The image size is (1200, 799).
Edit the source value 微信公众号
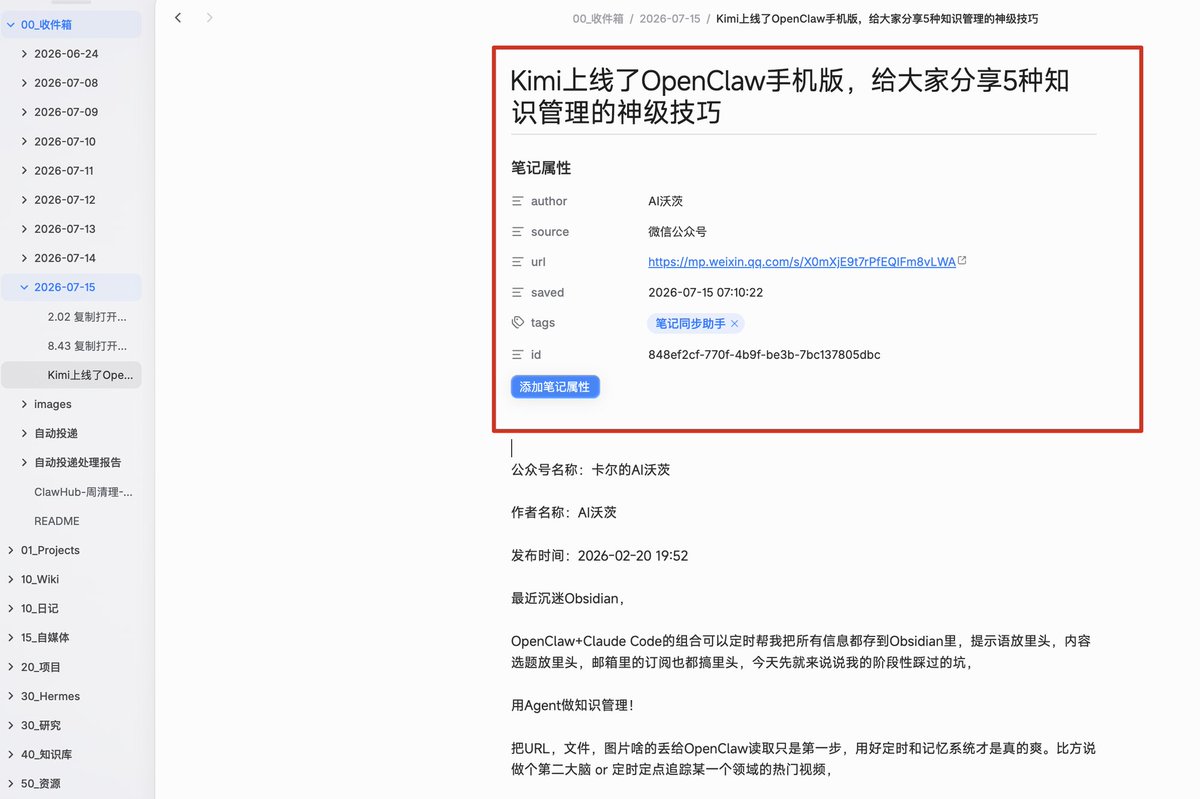[x=677, y=231]
